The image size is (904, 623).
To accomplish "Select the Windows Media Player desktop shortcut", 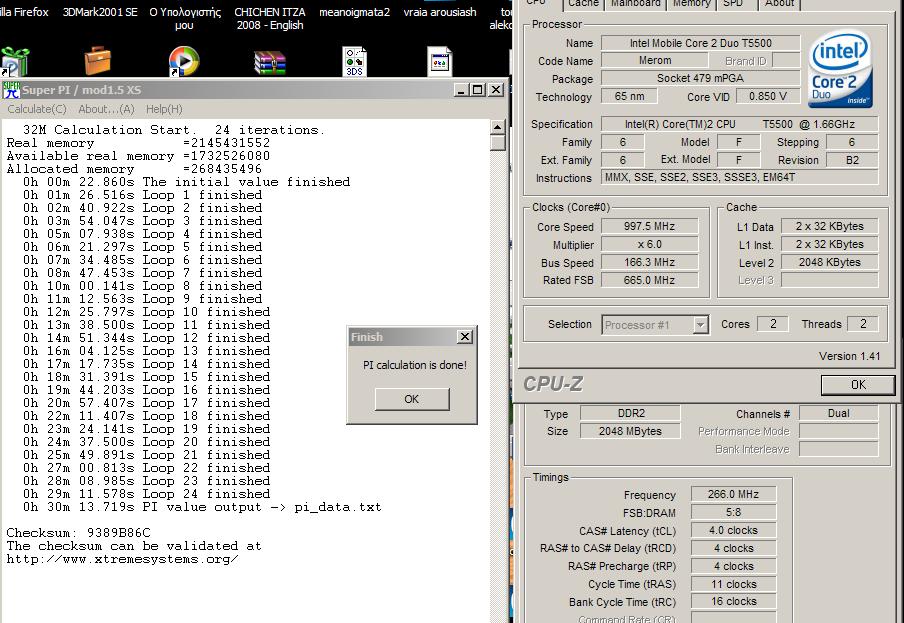I will click(x=184, y=61).
